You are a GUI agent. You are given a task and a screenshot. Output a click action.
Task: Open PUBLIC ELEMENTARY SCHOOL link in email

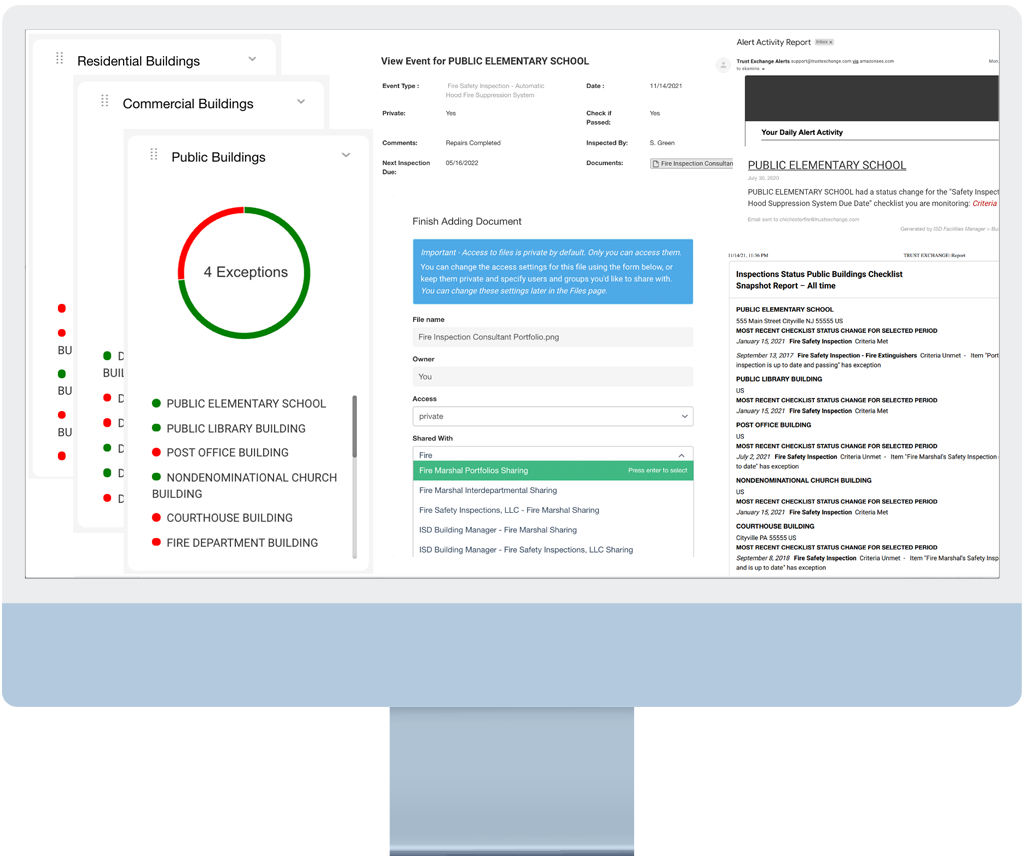pyautogui.click(x=826, y=165)
